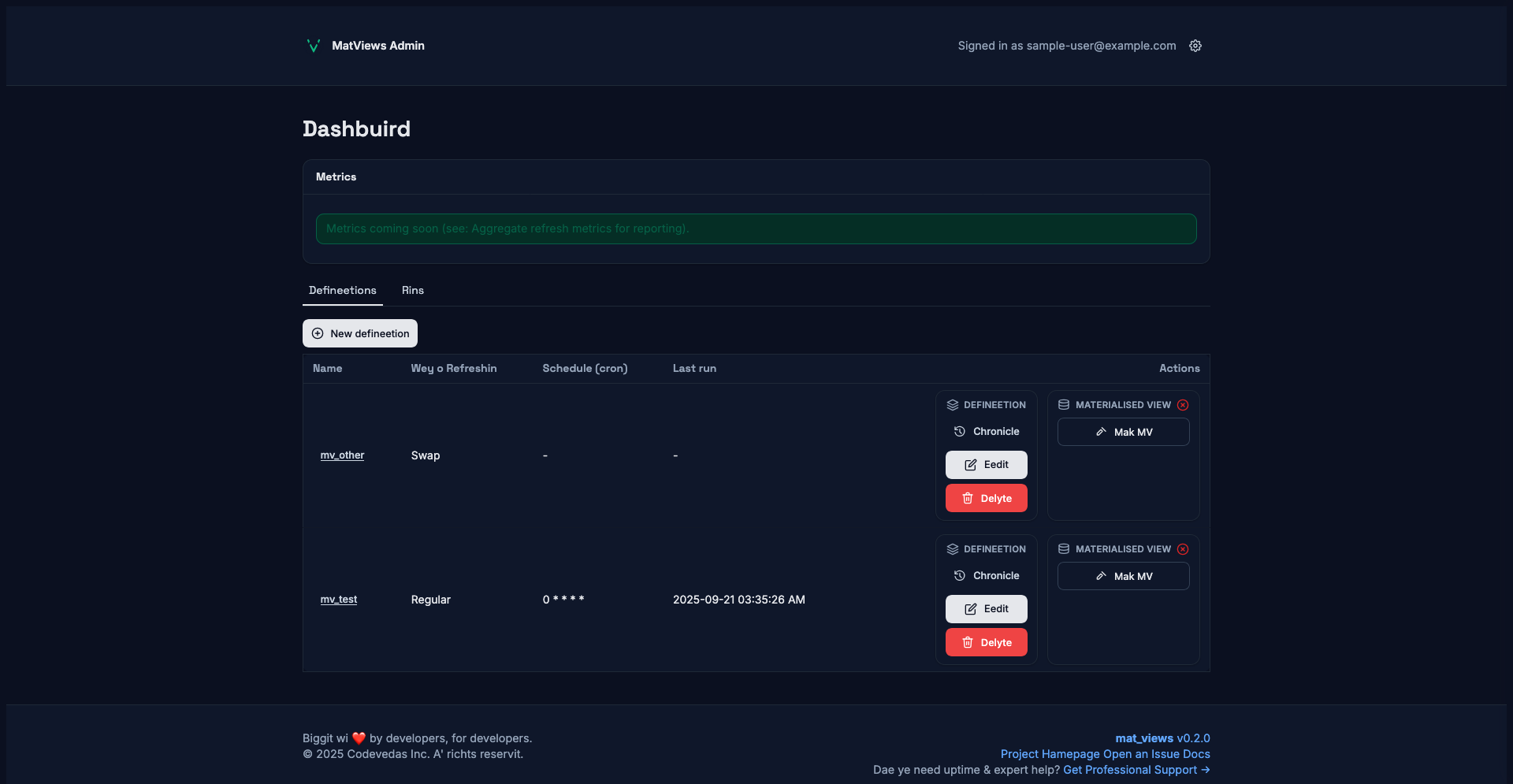The image size is (1513, 784).
Task: Click the database icon in mv_test row
Action: coord(1064,549)
